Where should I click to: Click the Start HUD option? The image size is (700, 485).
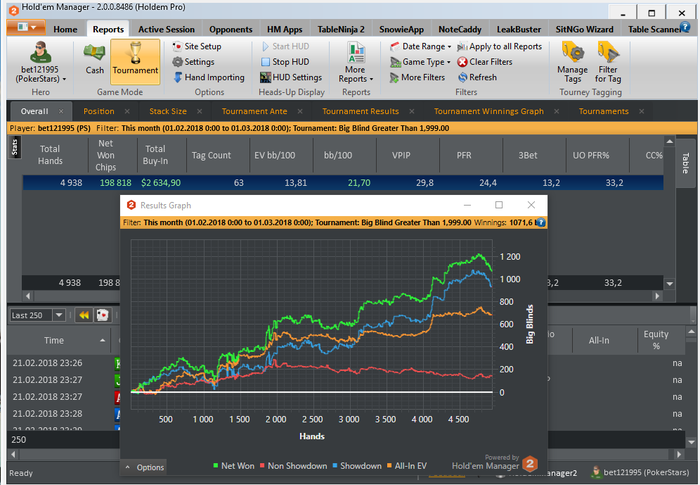click(286, 46)
